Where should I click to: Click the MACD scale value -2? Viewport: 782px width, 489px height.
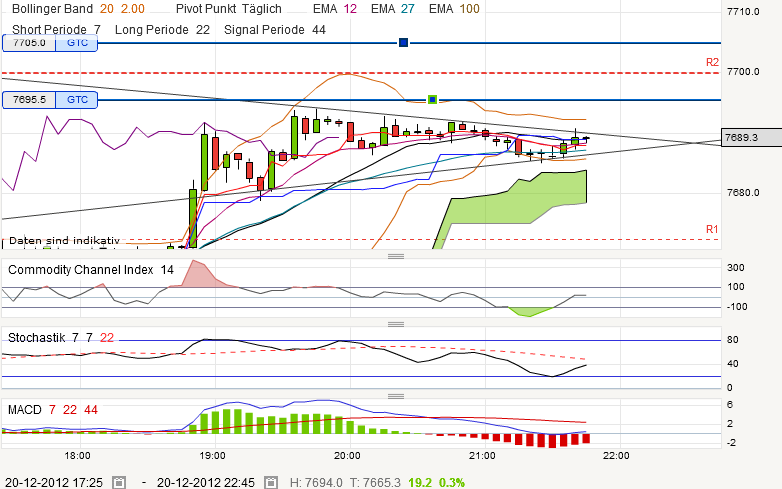(731, 443)
